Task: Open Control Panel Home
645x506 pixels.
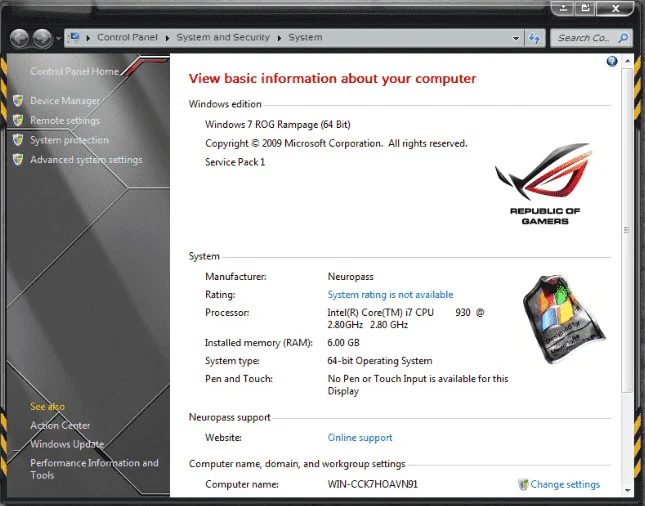Action: pos(74,71)
